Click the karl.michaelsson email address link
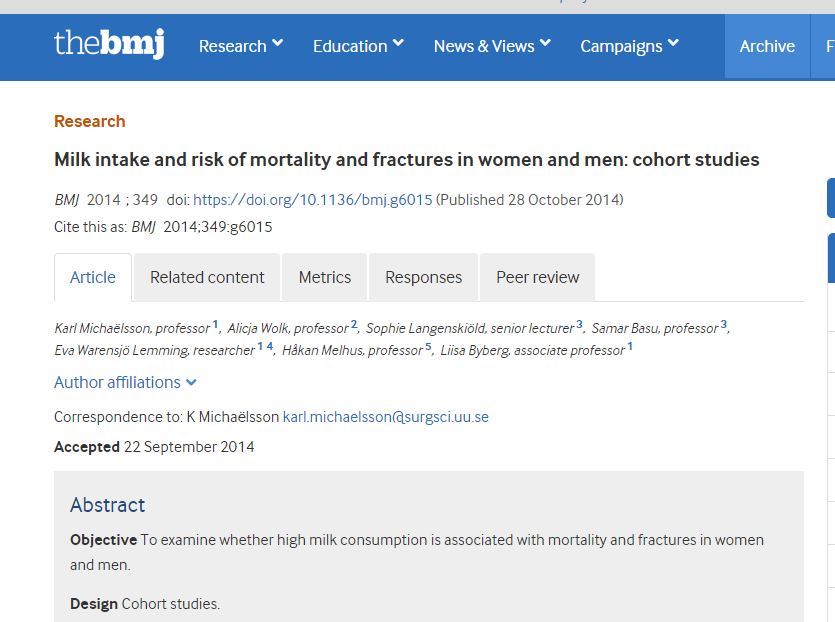The image size is (835, 622). click(386, 416)
